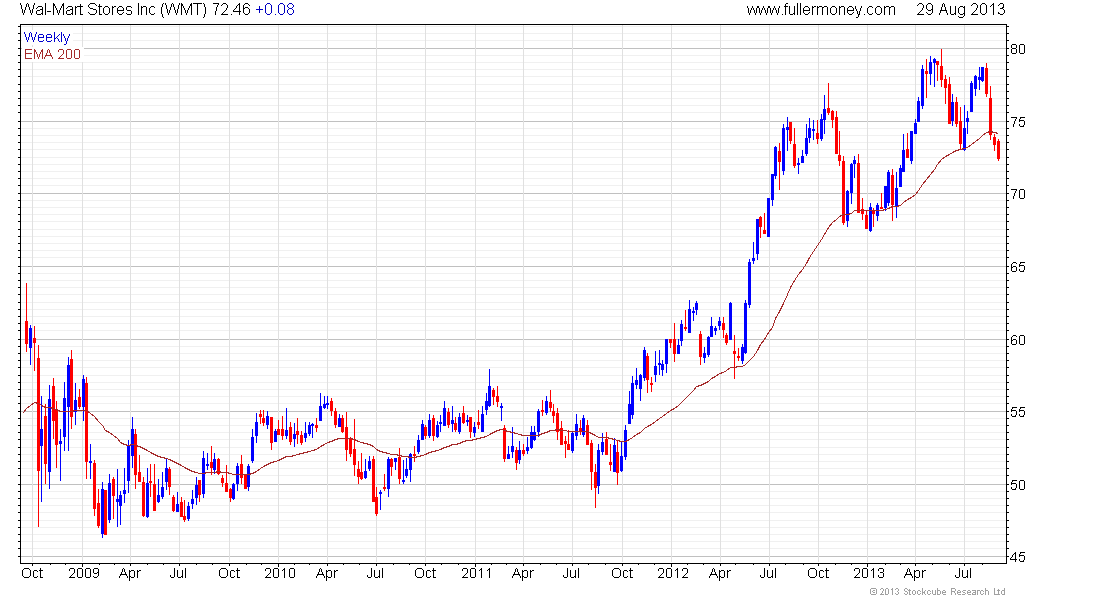Click the 45 price axis label
Screen dimensions: 1100x600
coord(1017,558)
